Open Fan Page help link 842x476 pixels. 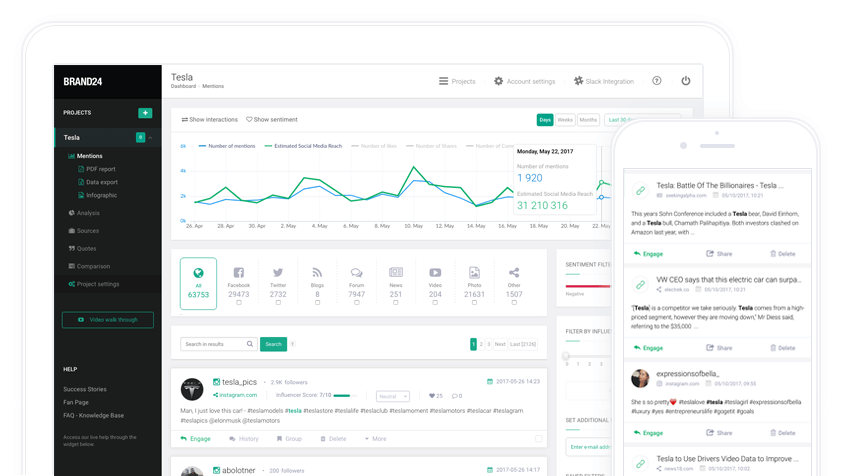point(76,402)
